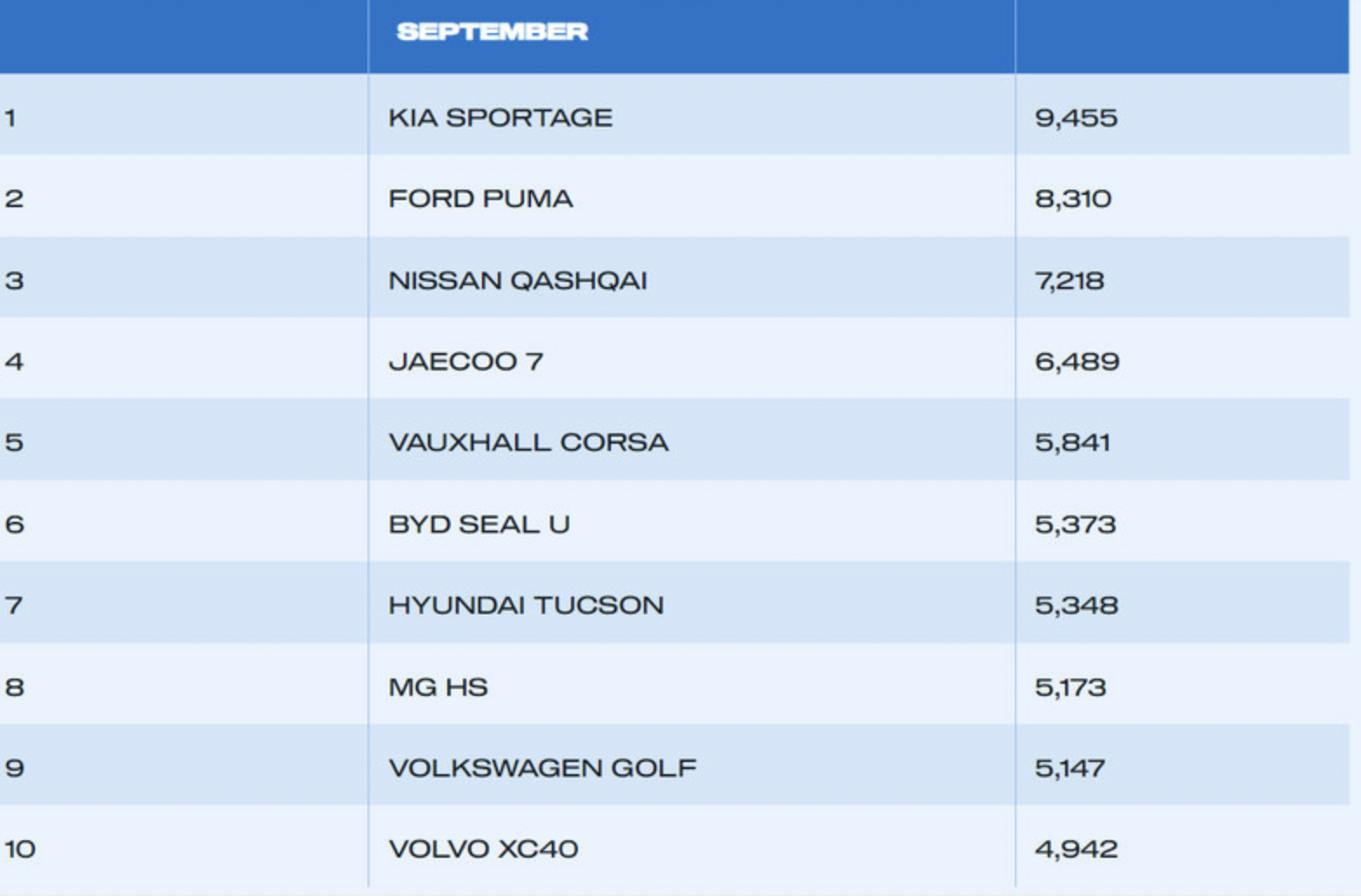
Task: Click the FORD PUMA model name
Action: pos(480,199)
